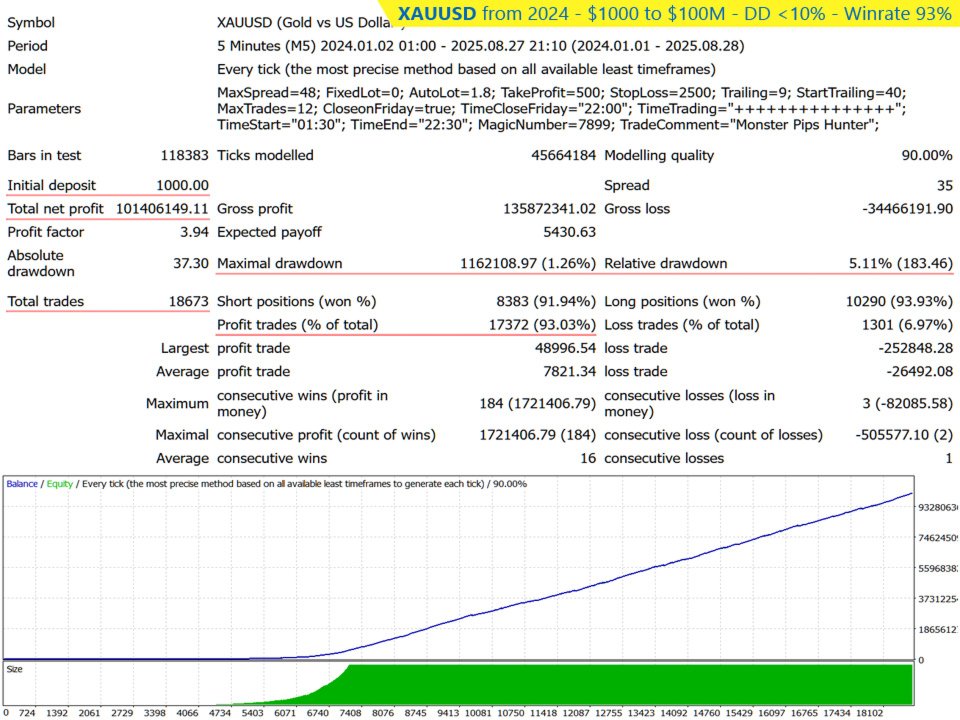Click Bars in test value 118383
This screenshot has height=720, width=960.
pyautogui.click(x=184, y=156)
